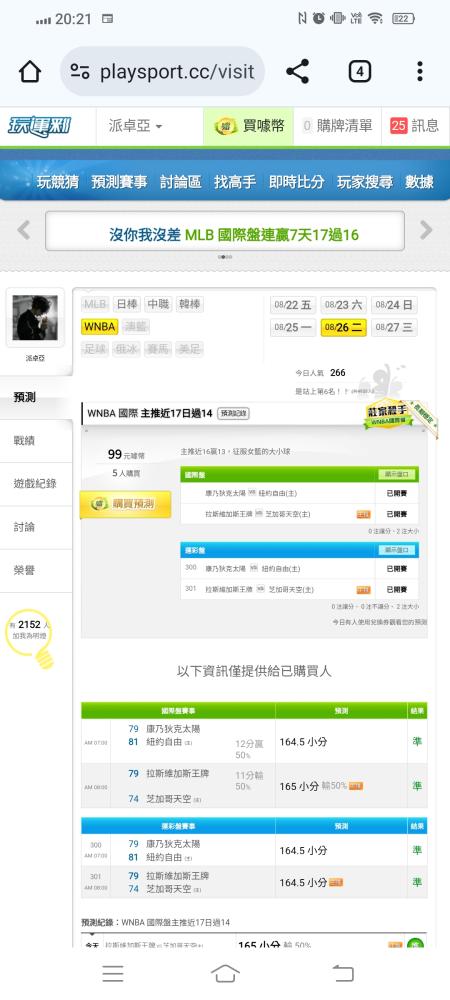Tap the share icon in browser bar

tap(298, 71)
